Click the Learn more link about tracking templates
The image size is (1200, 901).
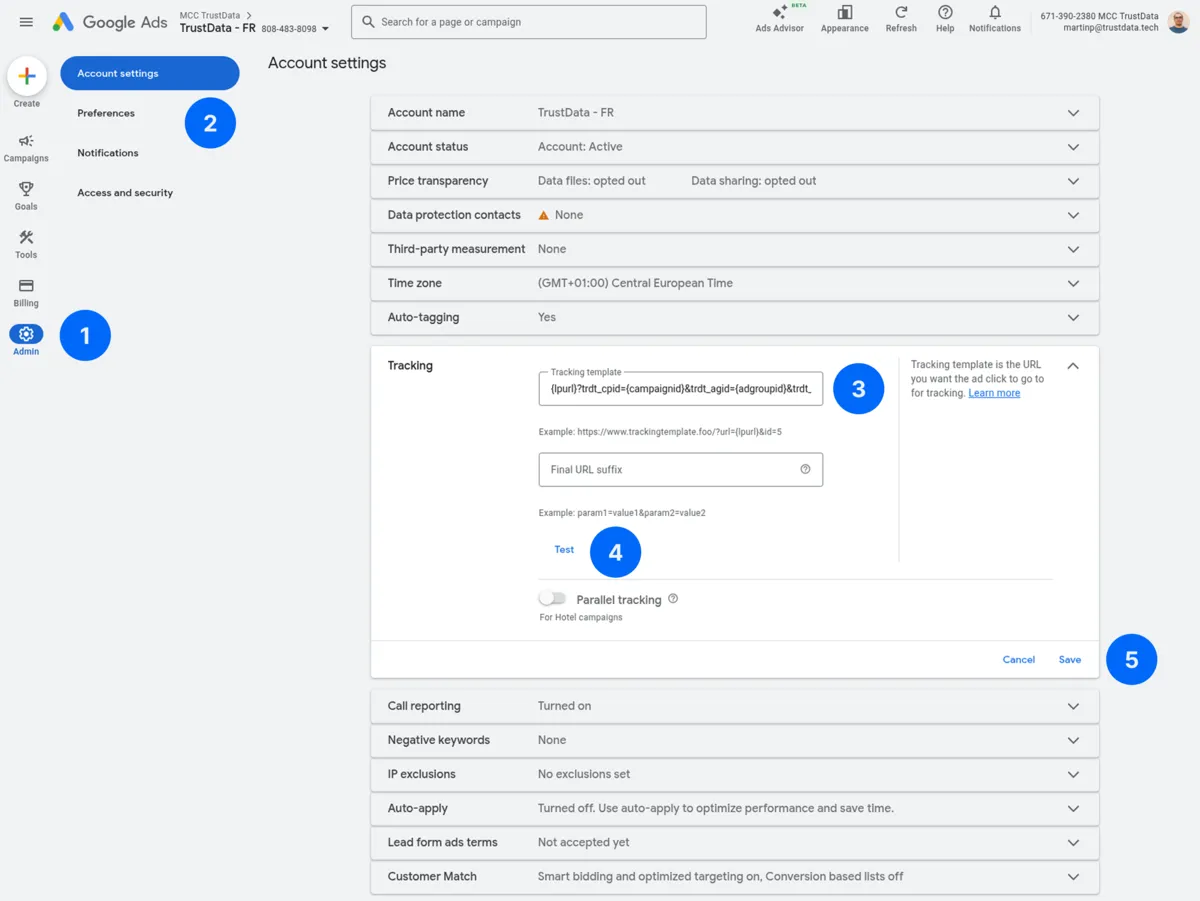tap(994, 392)
